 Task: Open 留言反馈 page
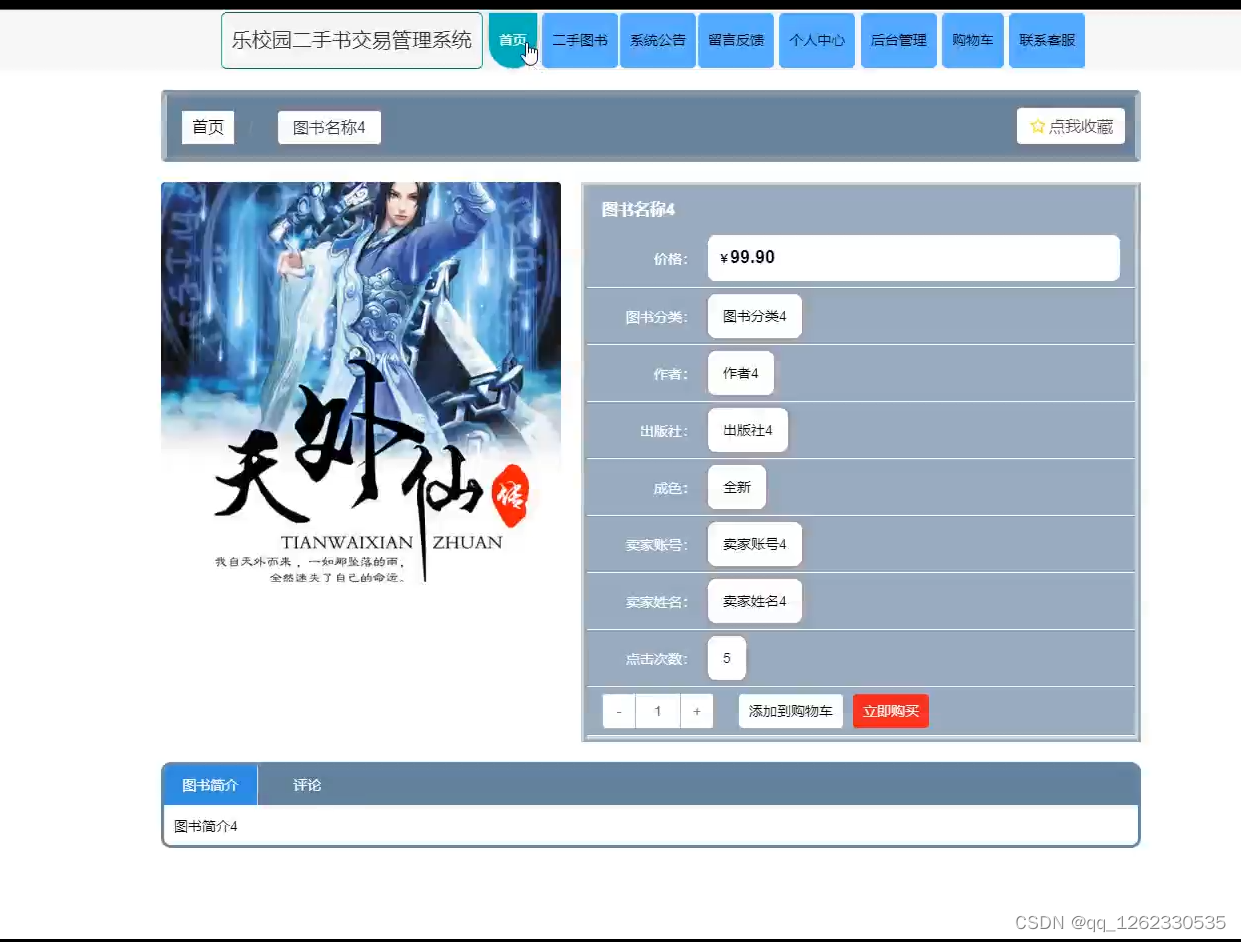coord(736,40)
